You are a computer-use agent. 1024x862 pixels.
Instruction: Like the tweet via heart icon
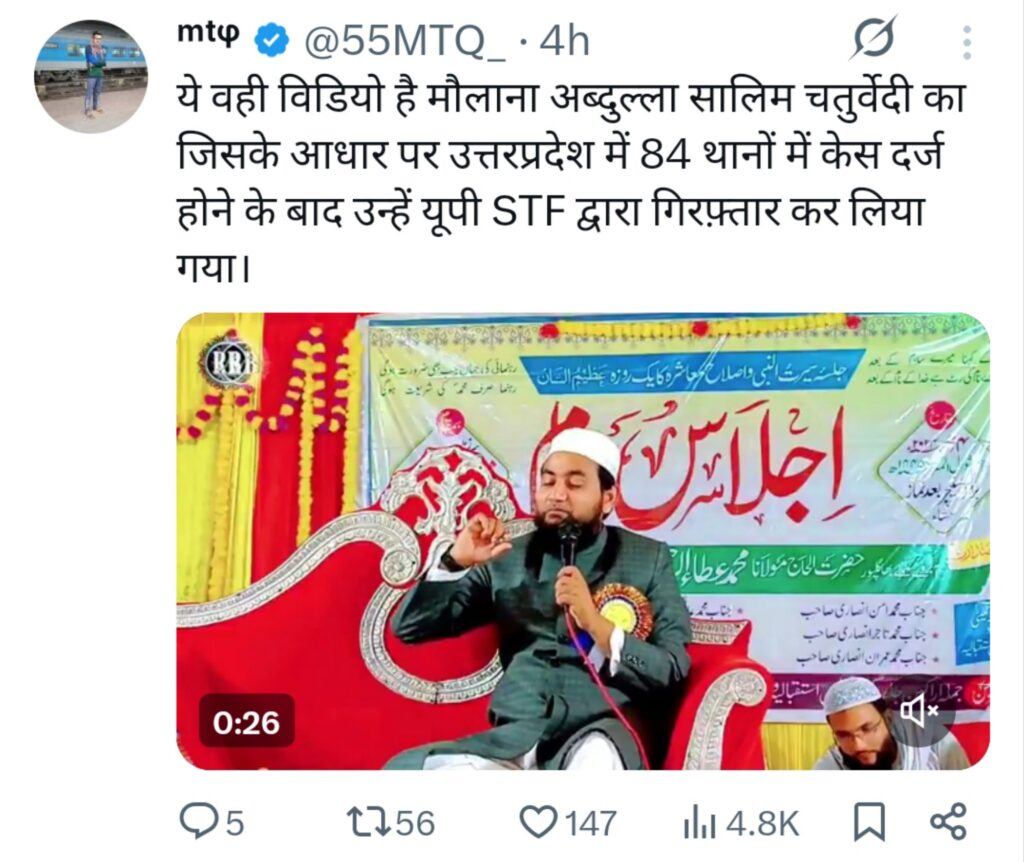[539, 822]
